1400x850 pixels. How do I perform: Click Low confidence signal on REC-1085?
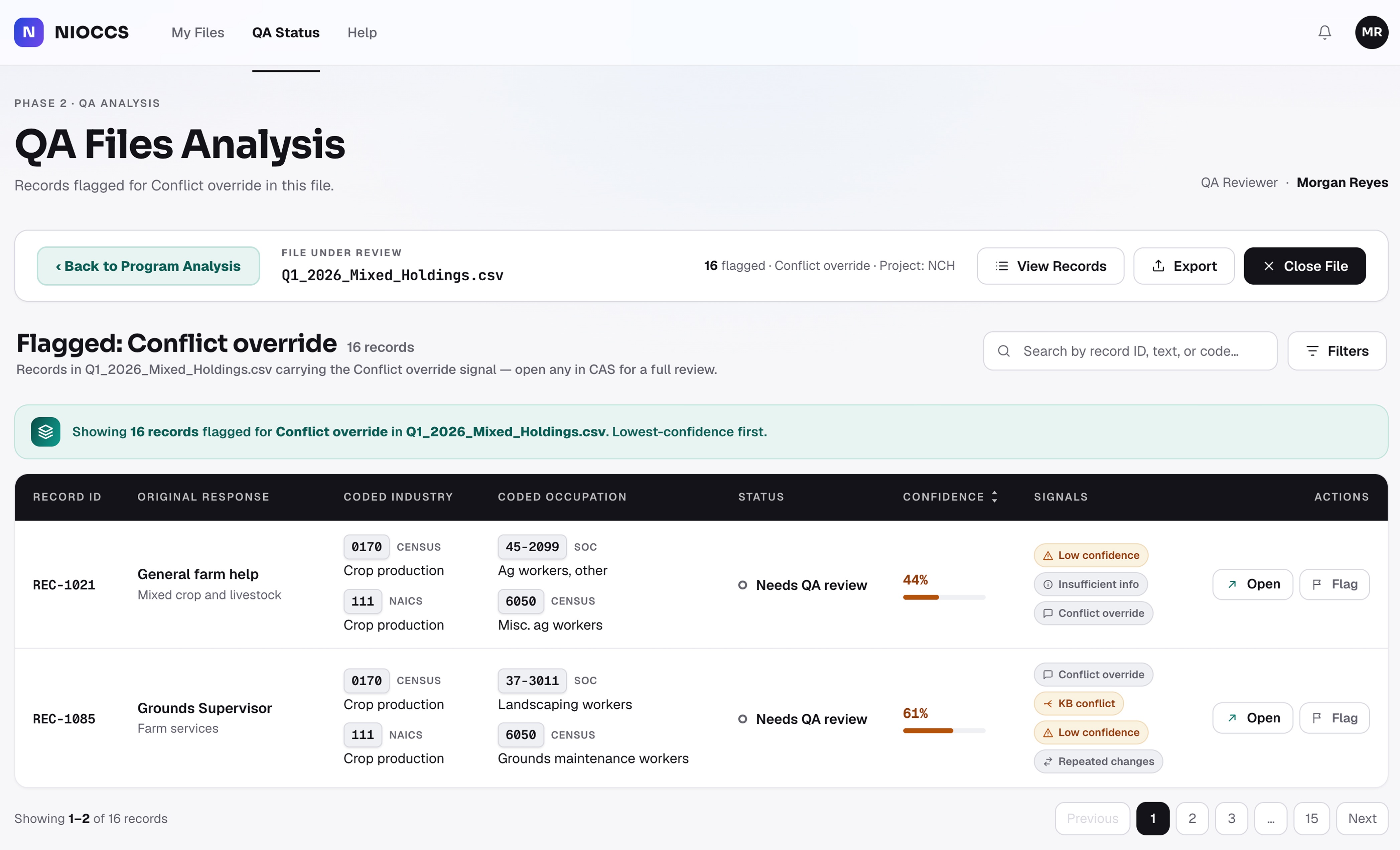click(1090, 732)
